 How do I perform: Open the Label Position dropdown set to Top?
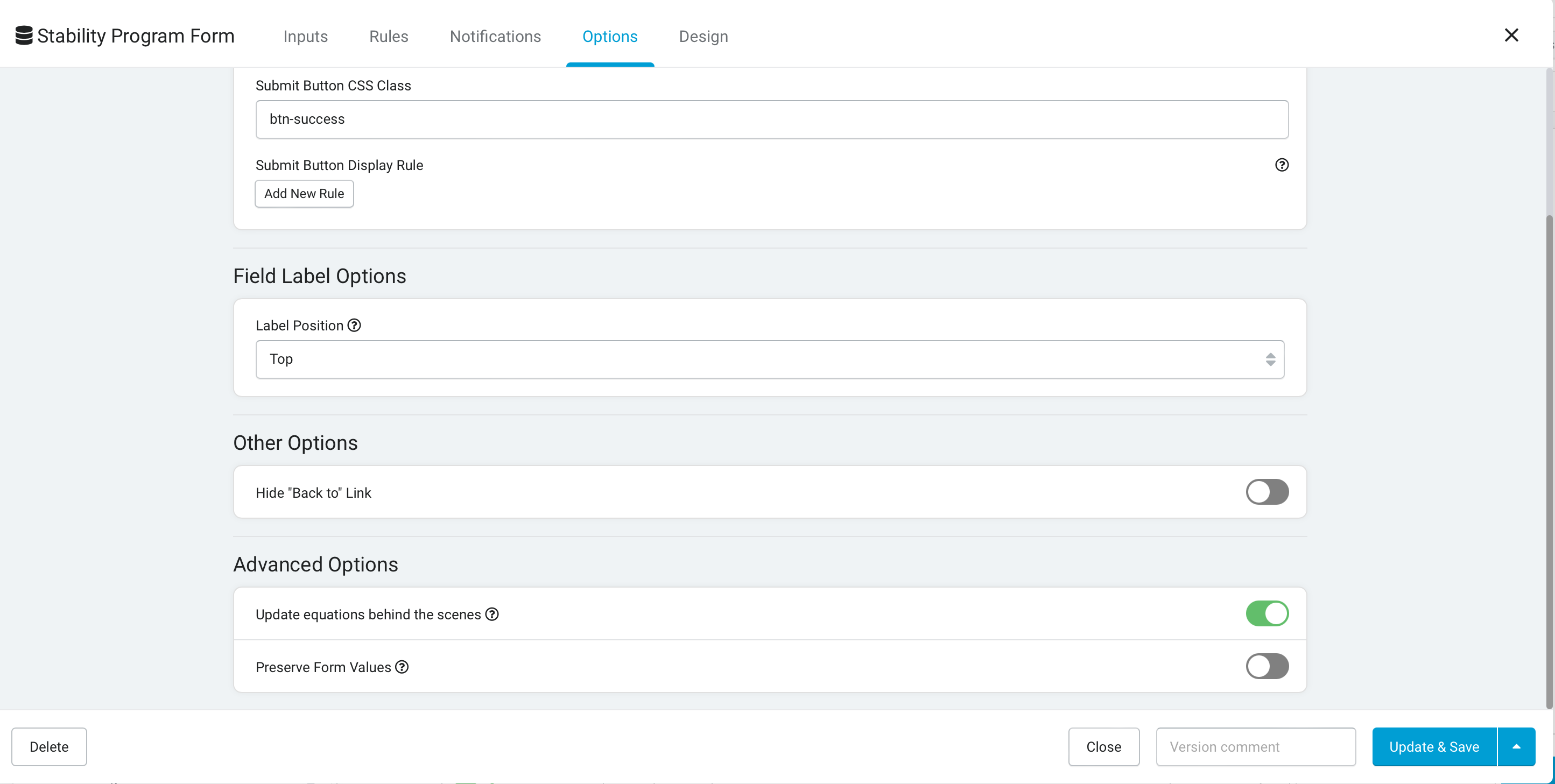(x=770, y=359)
